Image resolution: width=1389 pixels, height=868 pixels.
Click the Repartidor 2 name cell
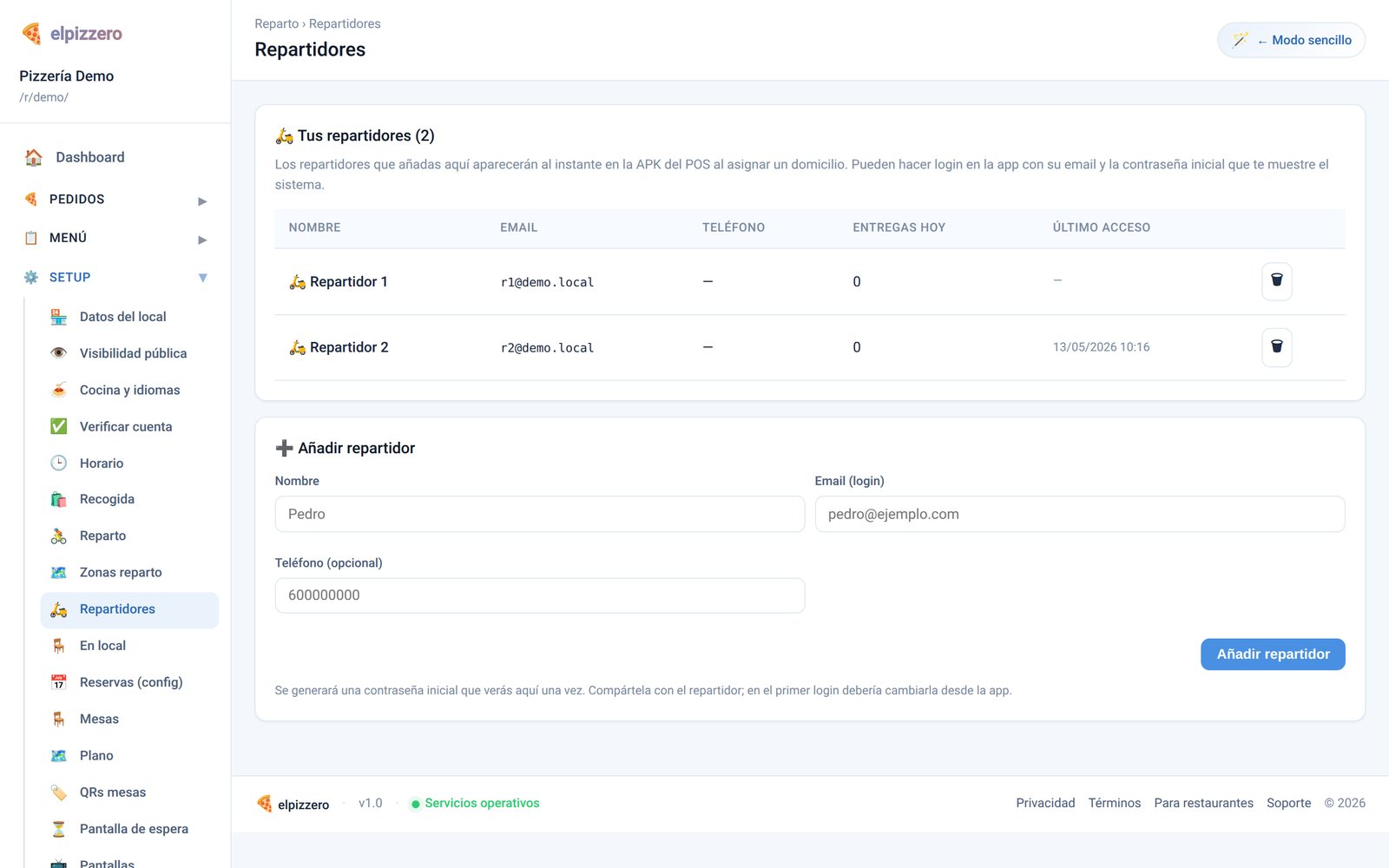339,347
